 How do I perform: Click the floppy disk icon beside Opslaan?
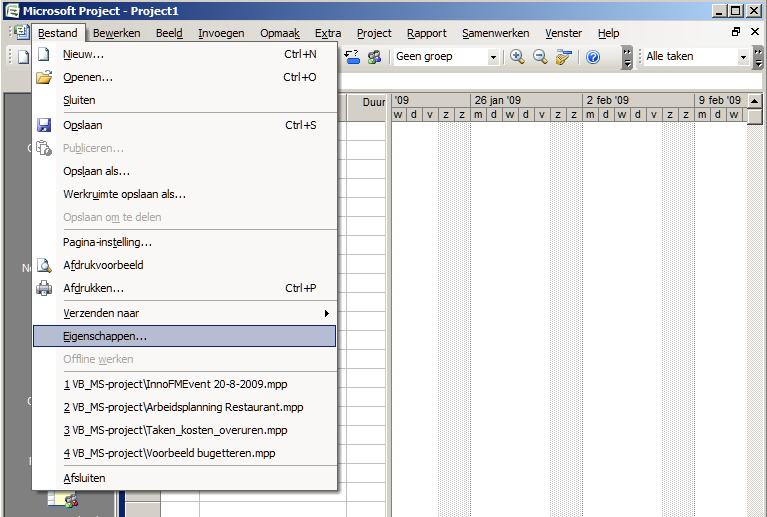click(44, 125)
